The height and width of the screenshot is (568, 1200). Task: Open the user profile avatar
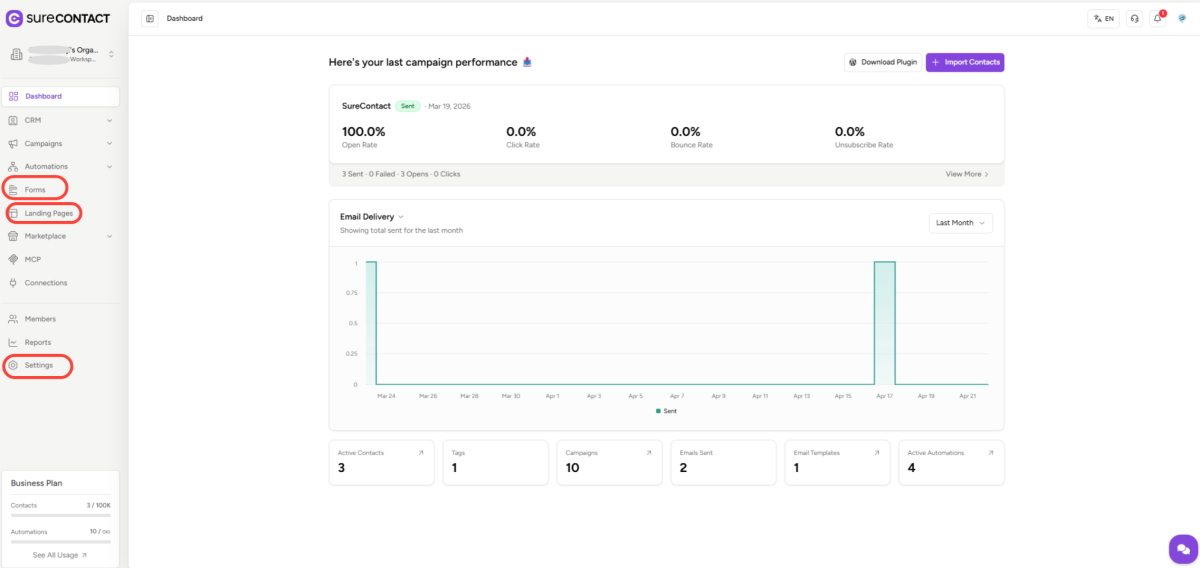pyautogui.click(x=1181, y=18)
